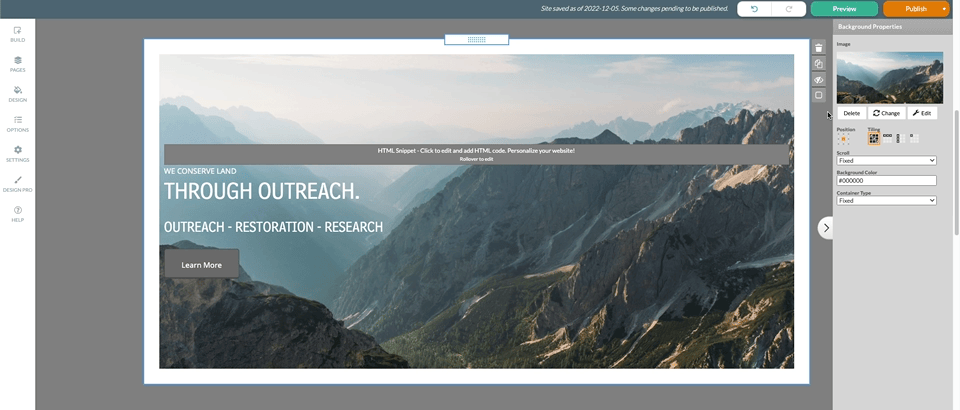
Task: Duplicate the section with the copy icon
Action: (x=819, y=64)
